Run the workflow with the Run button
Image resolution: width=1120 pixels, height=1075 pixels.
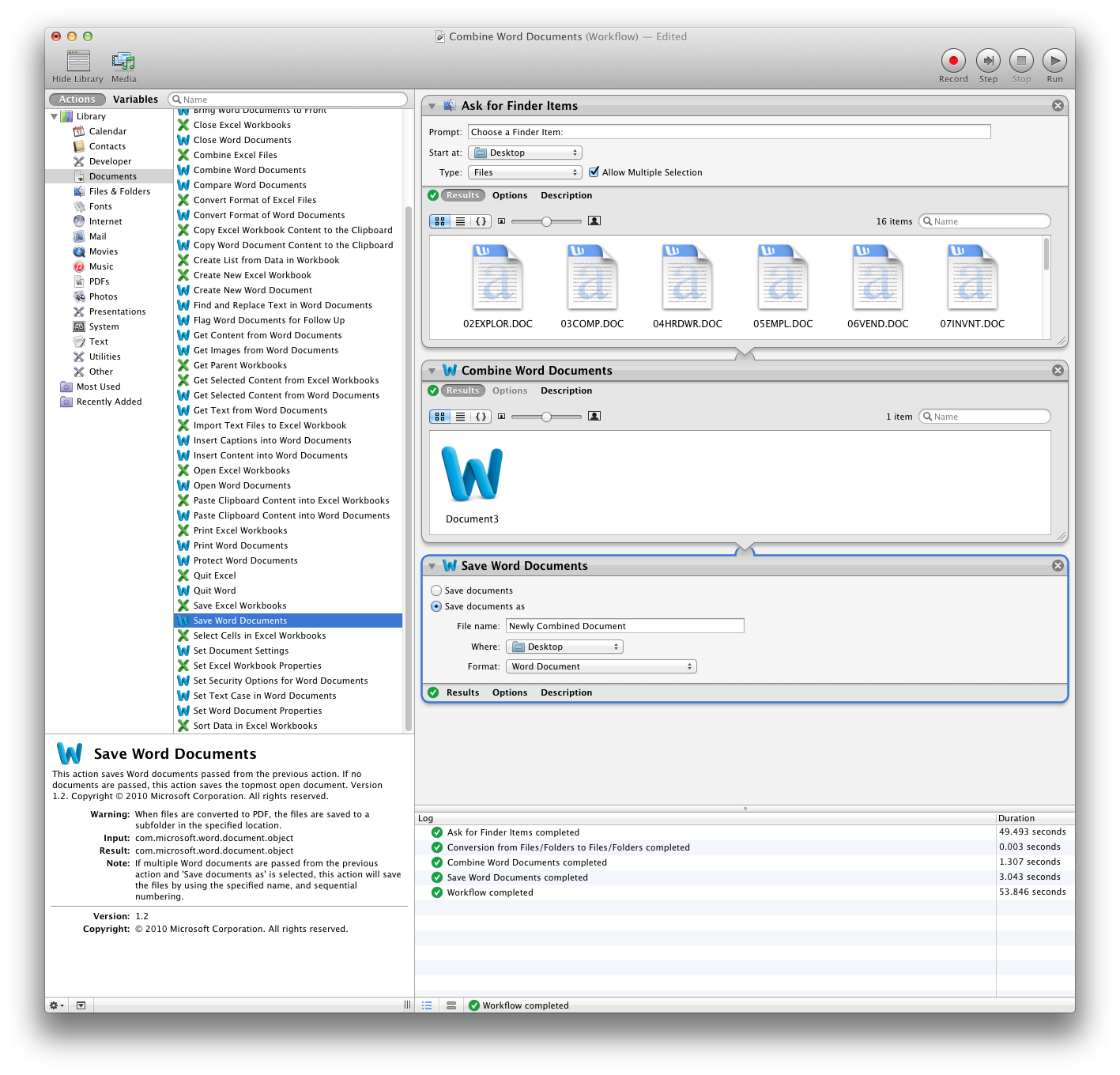(x=1054, y=60)
